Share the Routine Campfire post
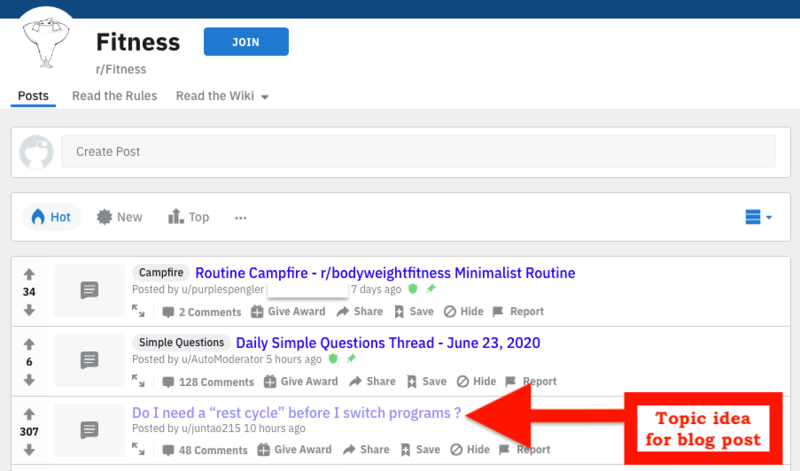The image size is (800, 471). 360,311
